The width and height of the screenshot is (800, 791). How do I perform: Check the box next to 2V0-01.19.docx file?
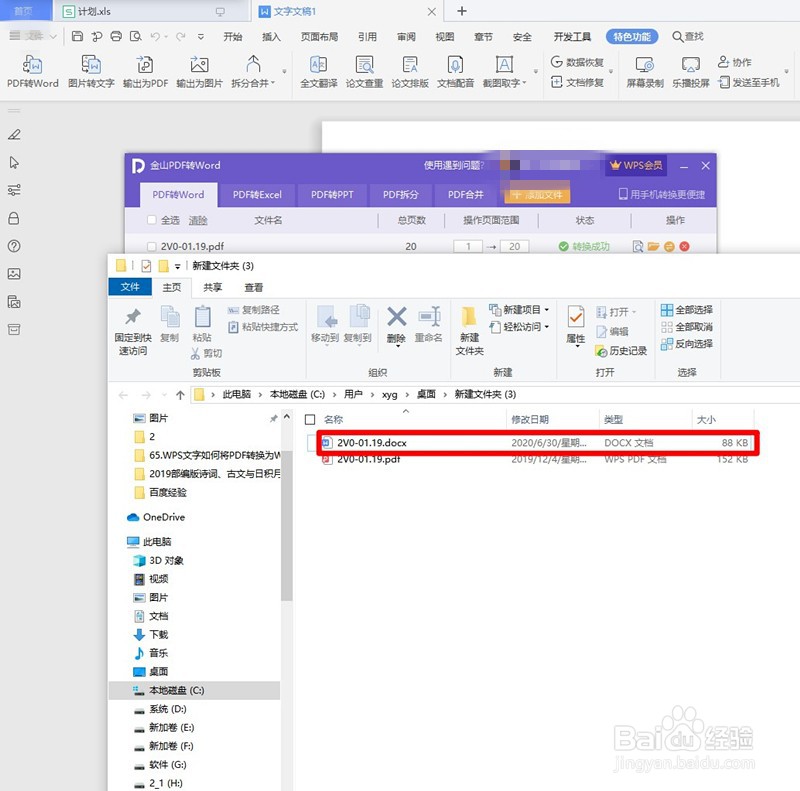(313, 443)
